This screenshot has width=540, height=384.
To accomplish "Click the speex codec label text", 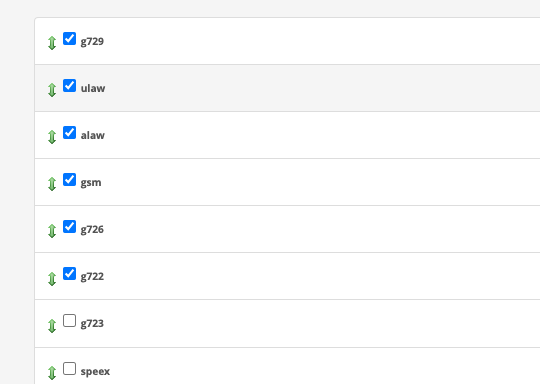I will coord(95,372).
